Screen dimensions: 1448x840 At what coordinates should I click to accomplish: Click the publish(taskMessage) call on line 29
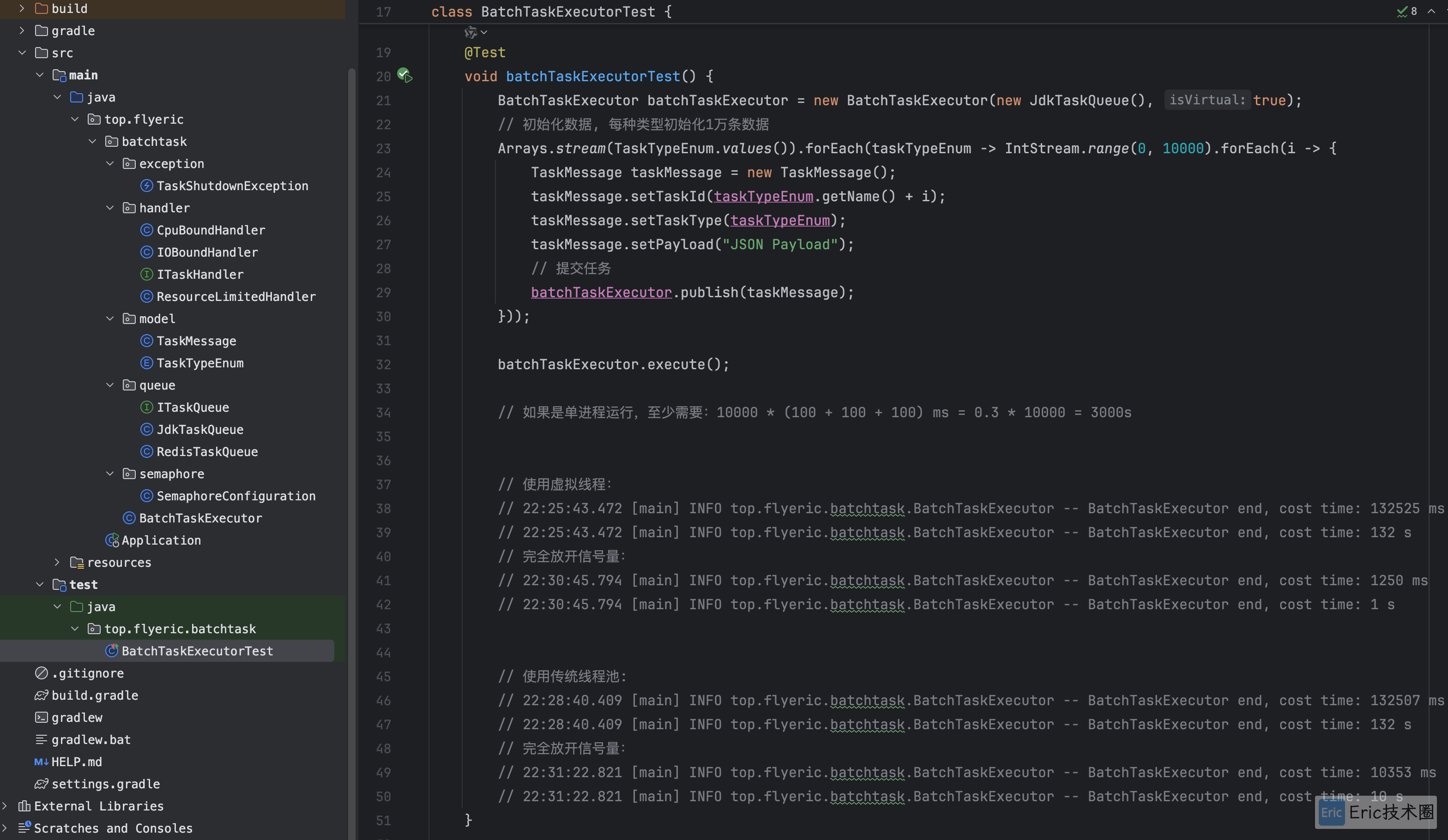(x=763, y=293)
